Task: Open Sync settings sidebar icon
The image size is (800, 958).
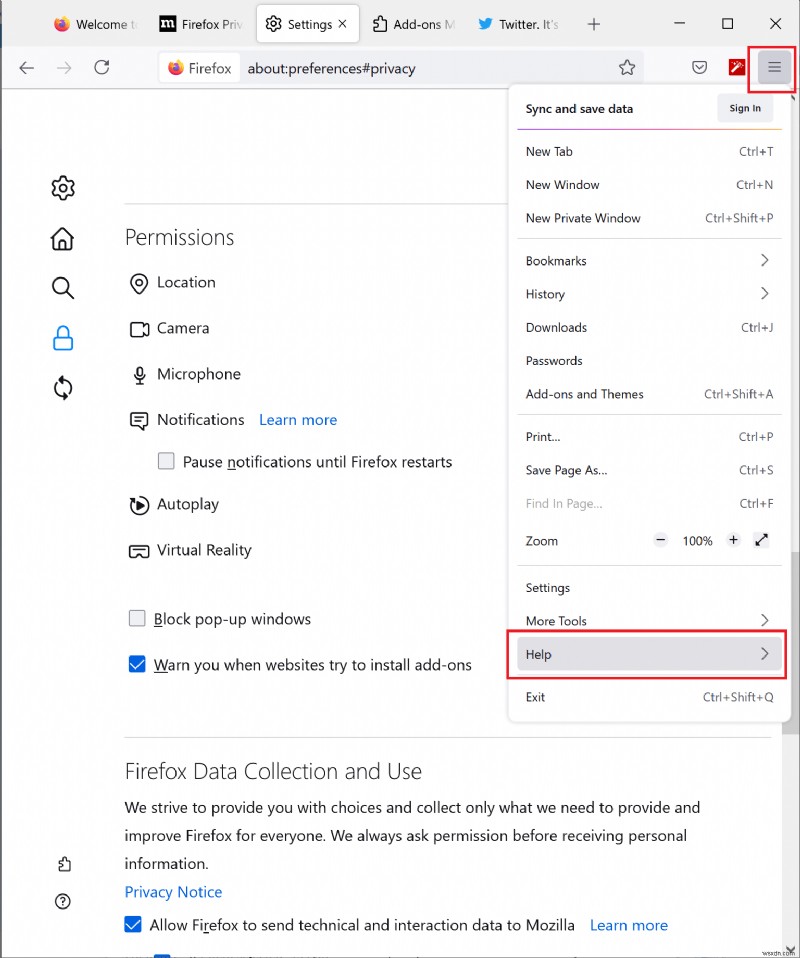Action: pos(63,388)
